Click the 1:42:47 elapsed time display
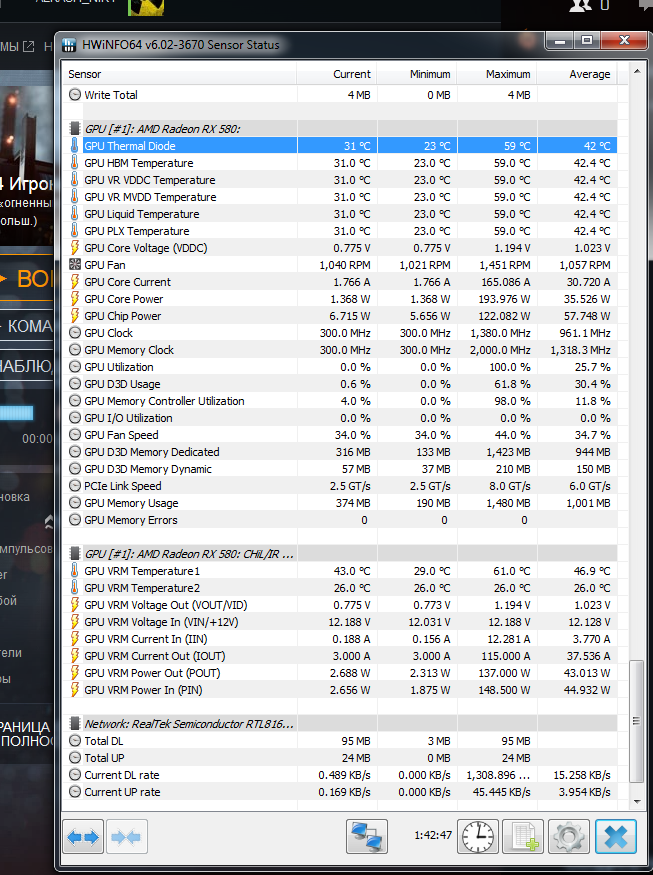Screen dimensions: 653x875 point(433,835)
